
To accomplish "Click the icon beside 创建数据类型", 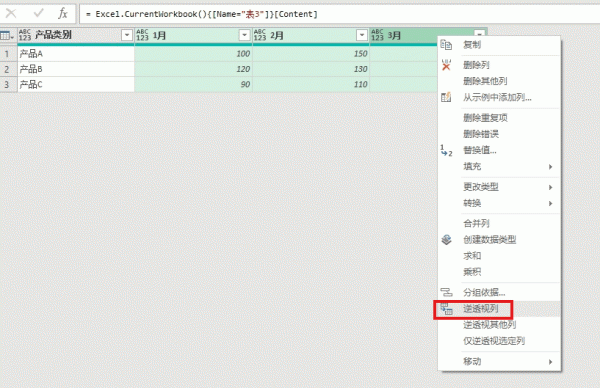I will point(446,240).
